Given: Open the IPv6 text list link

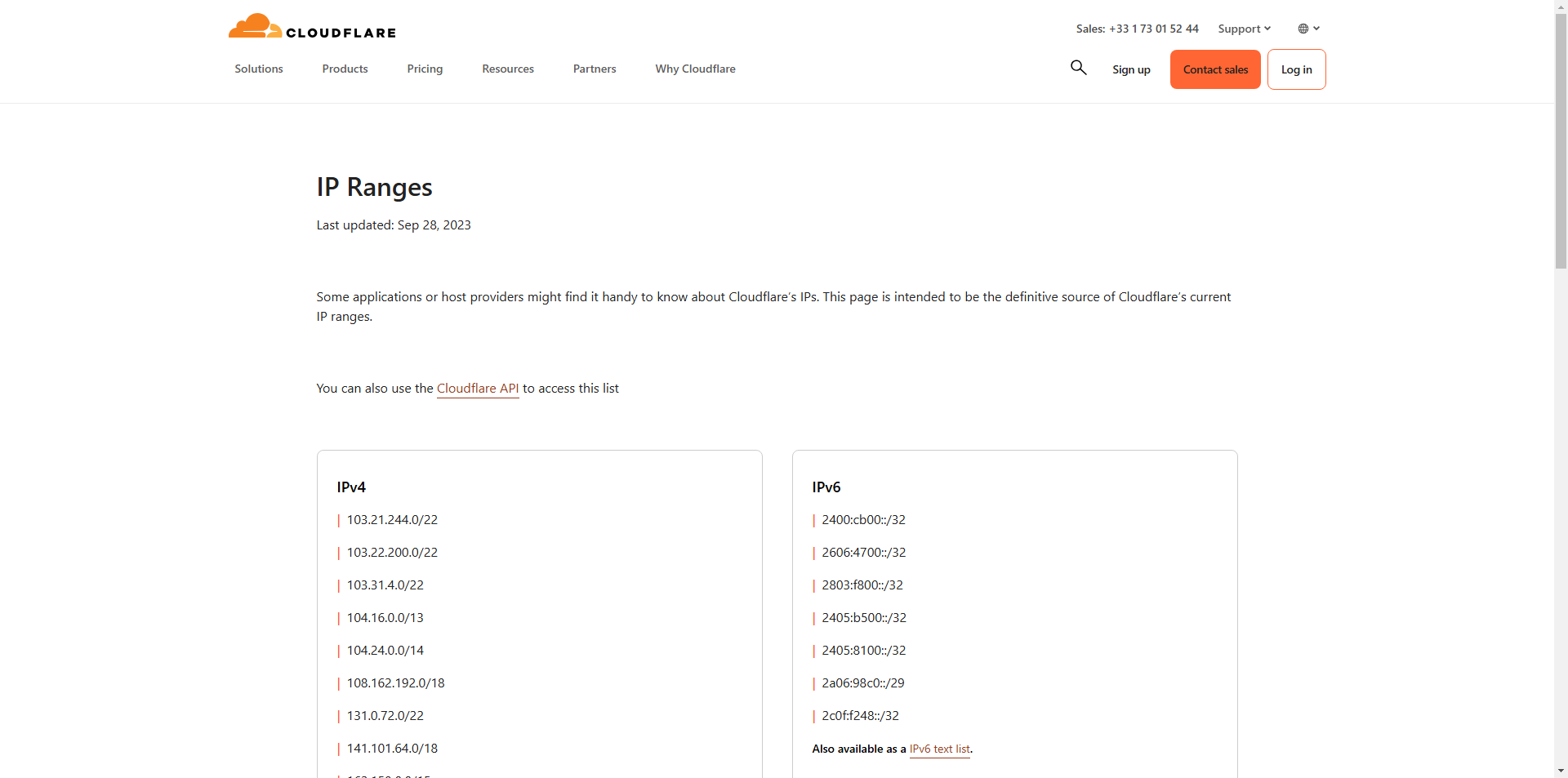Looking at the screenshot, I should click(939, 749).
